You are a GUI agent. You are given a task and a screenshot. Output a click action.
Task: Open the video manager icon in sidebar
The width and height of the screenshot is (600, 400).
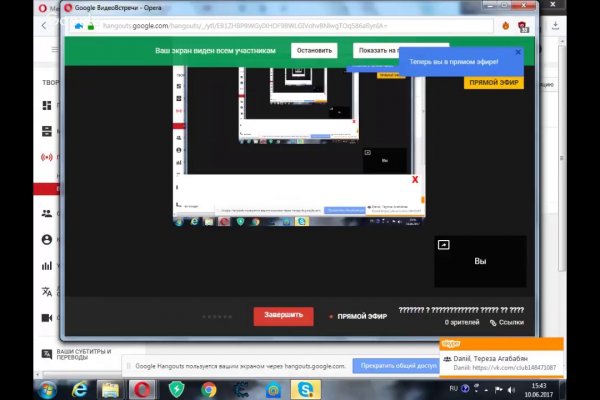pos(46,131)
